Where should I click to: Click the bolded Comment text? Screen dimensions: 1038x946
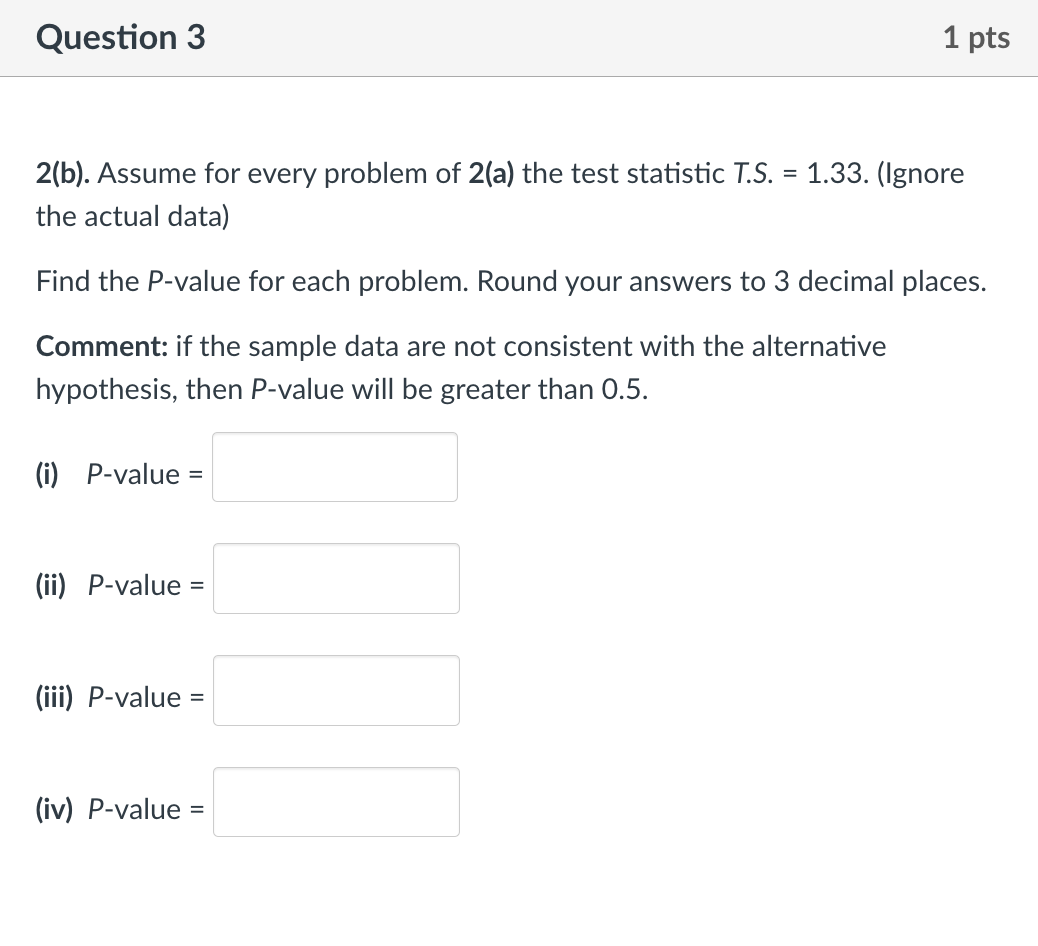coord(101,346)
